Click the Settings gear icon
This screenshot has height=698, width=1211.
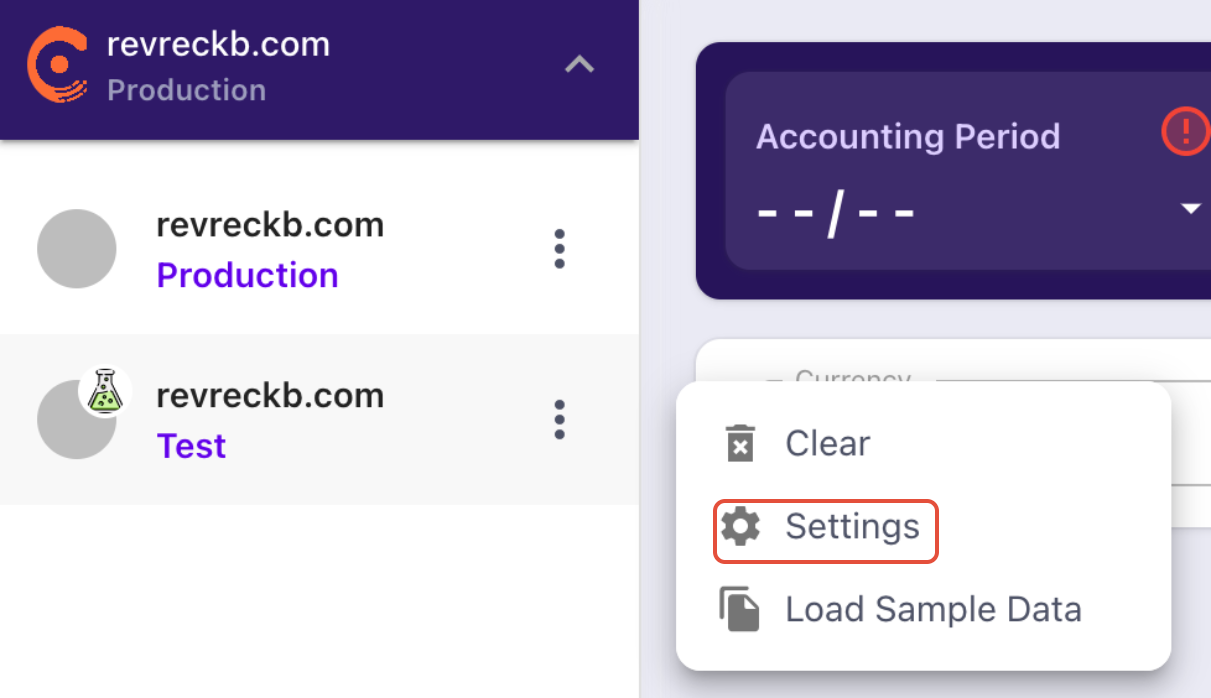(740, 526)
